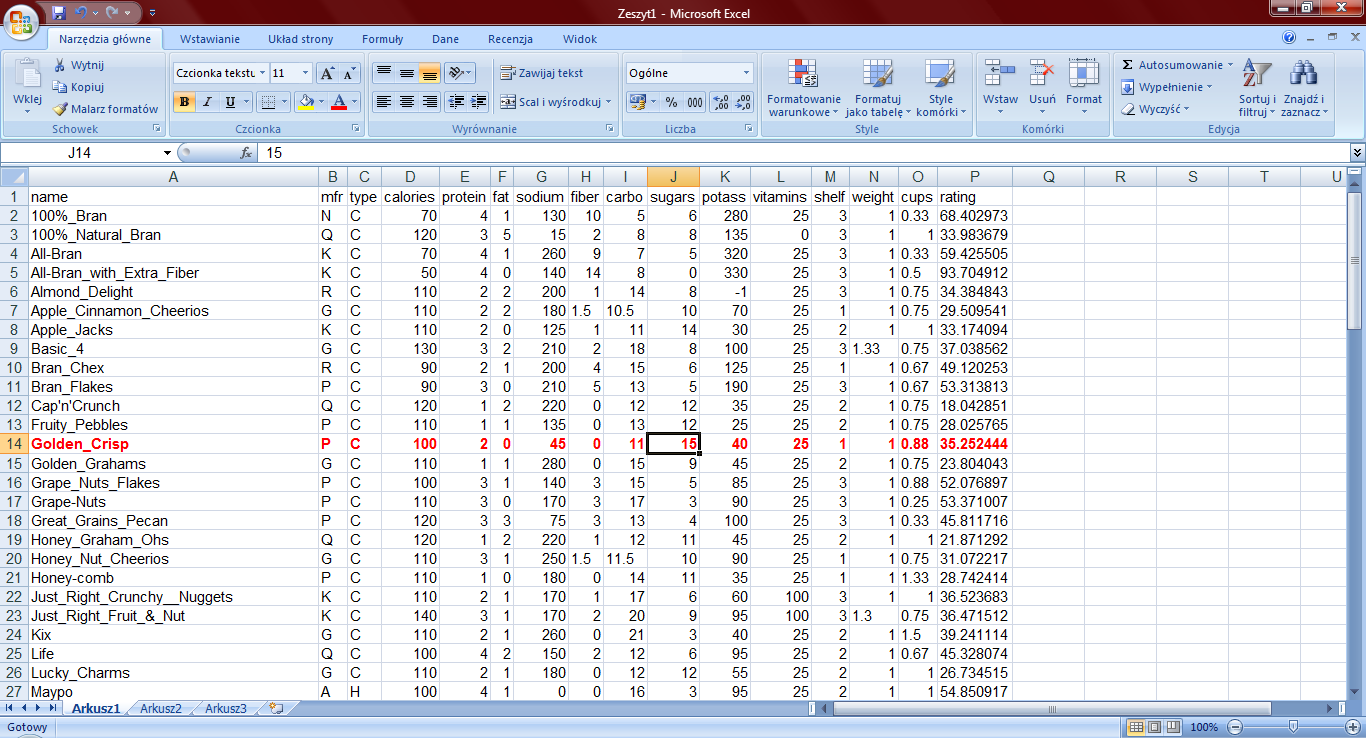Screen dimensions: 1366x738
Task: Zoom out with the minus button
Action: tap(1236, 727)
